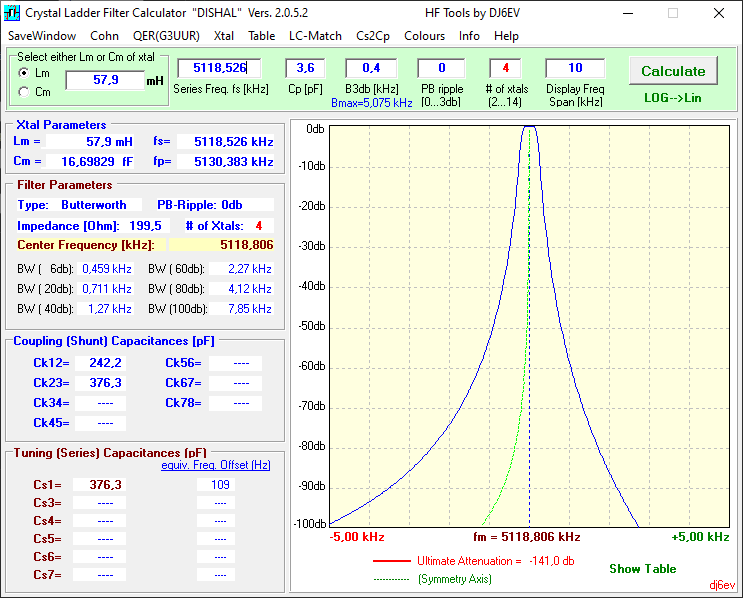Click the DISHAL app icon in title bar

pos(12,13)
